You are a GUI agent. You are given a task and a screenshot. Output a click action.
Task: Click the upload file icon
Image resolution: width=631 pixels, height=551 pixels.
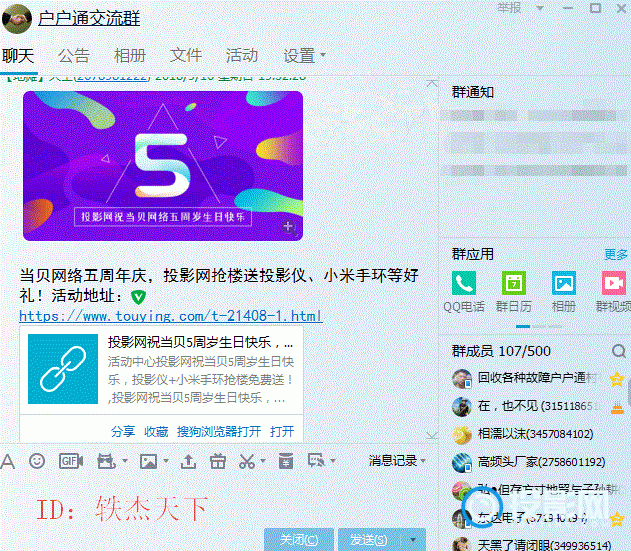(x=188, y=461)
